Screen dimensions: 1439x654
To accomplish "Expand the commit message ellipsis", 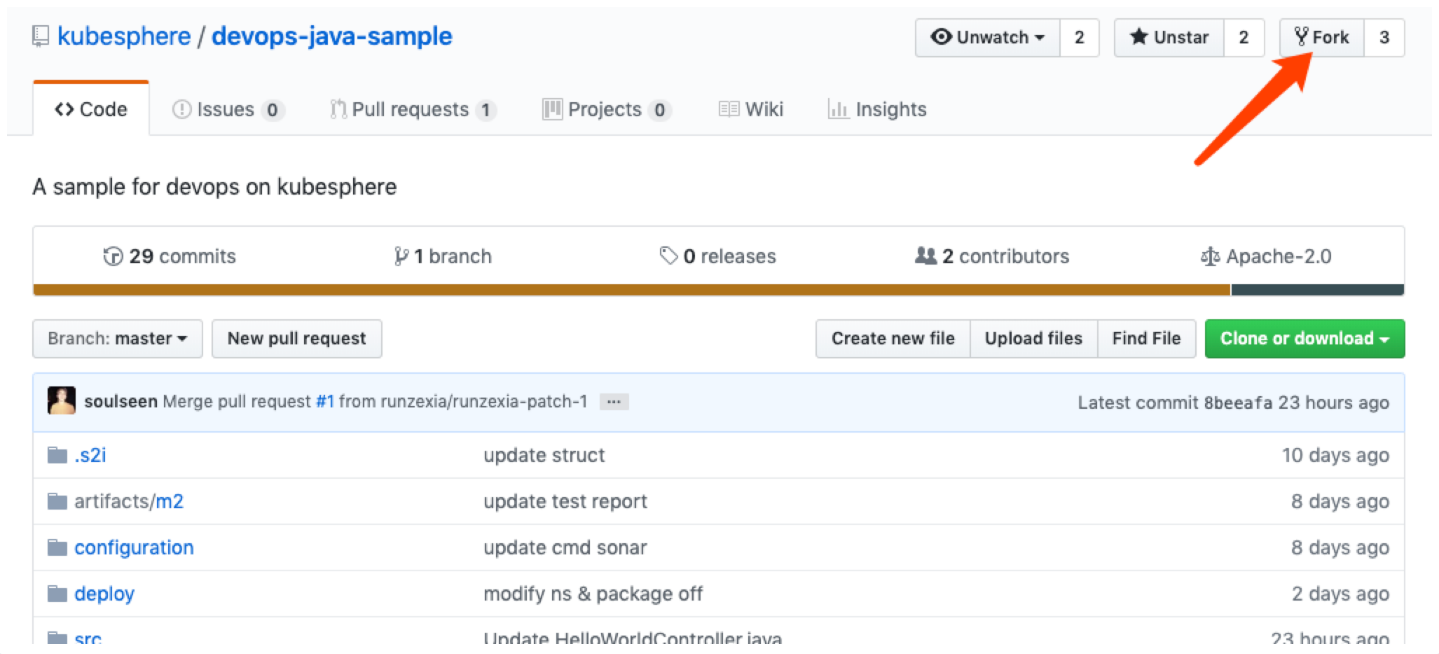I will point(614,402).
